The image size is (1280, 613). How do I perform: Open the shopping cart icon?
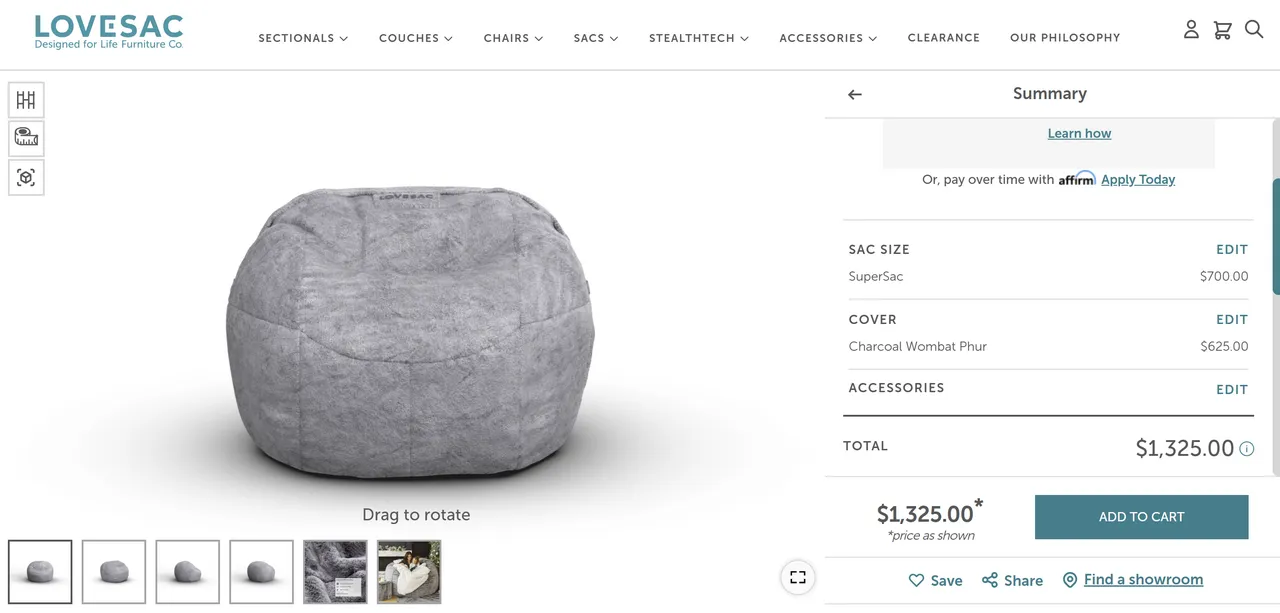click(1222, 30)
